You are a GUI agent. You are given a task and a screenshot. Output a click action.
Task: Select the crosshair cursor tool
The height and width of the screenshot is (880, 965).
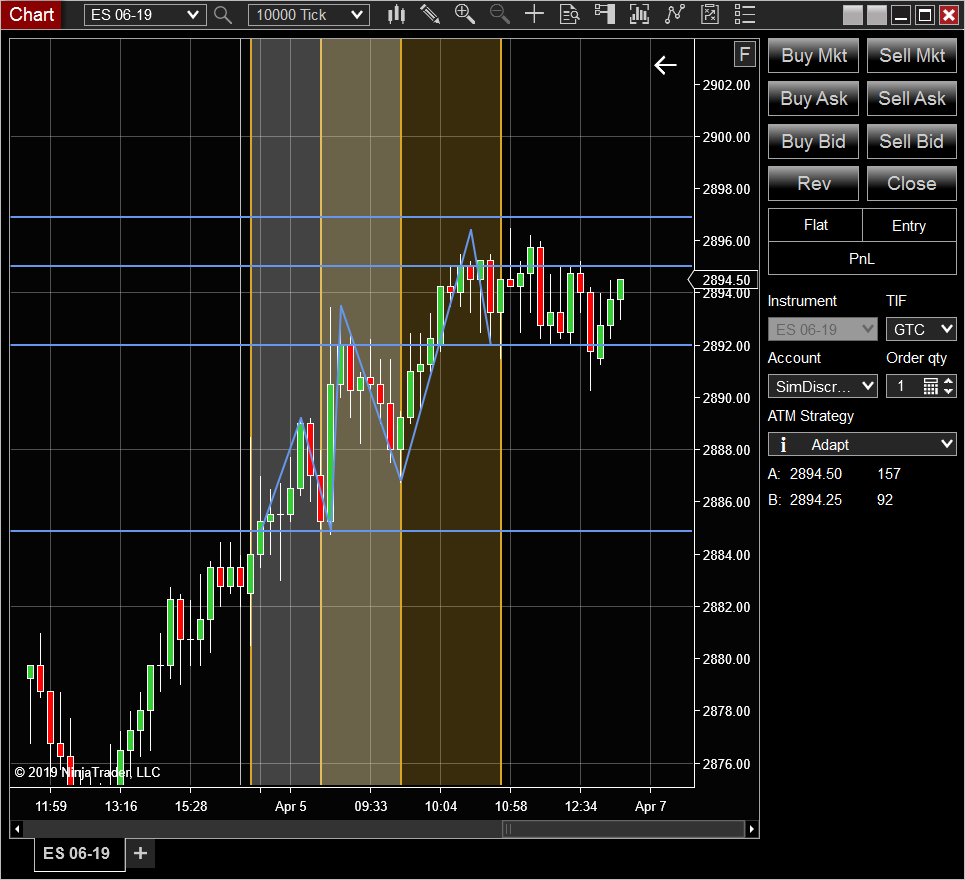click(x=534, y=14)
